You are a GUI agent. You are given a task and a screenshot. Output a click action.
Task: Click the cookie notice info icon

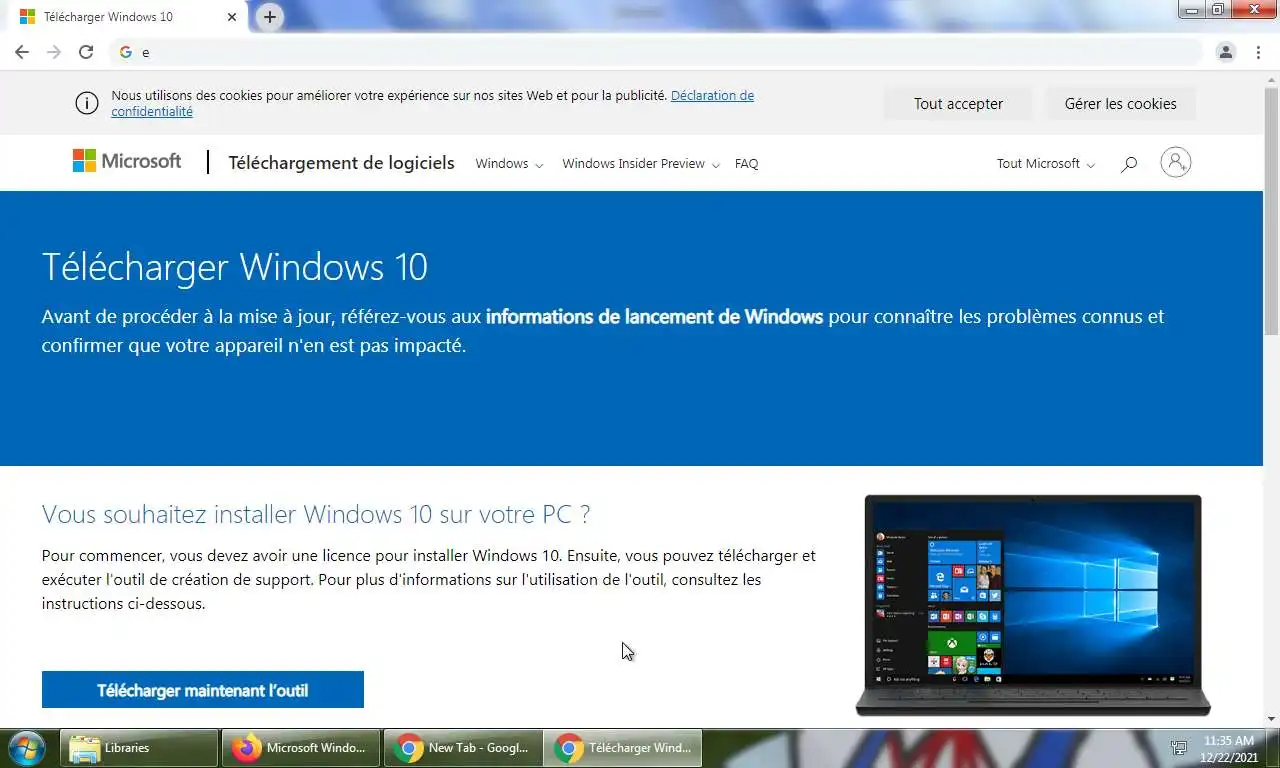tap(87, 103)
